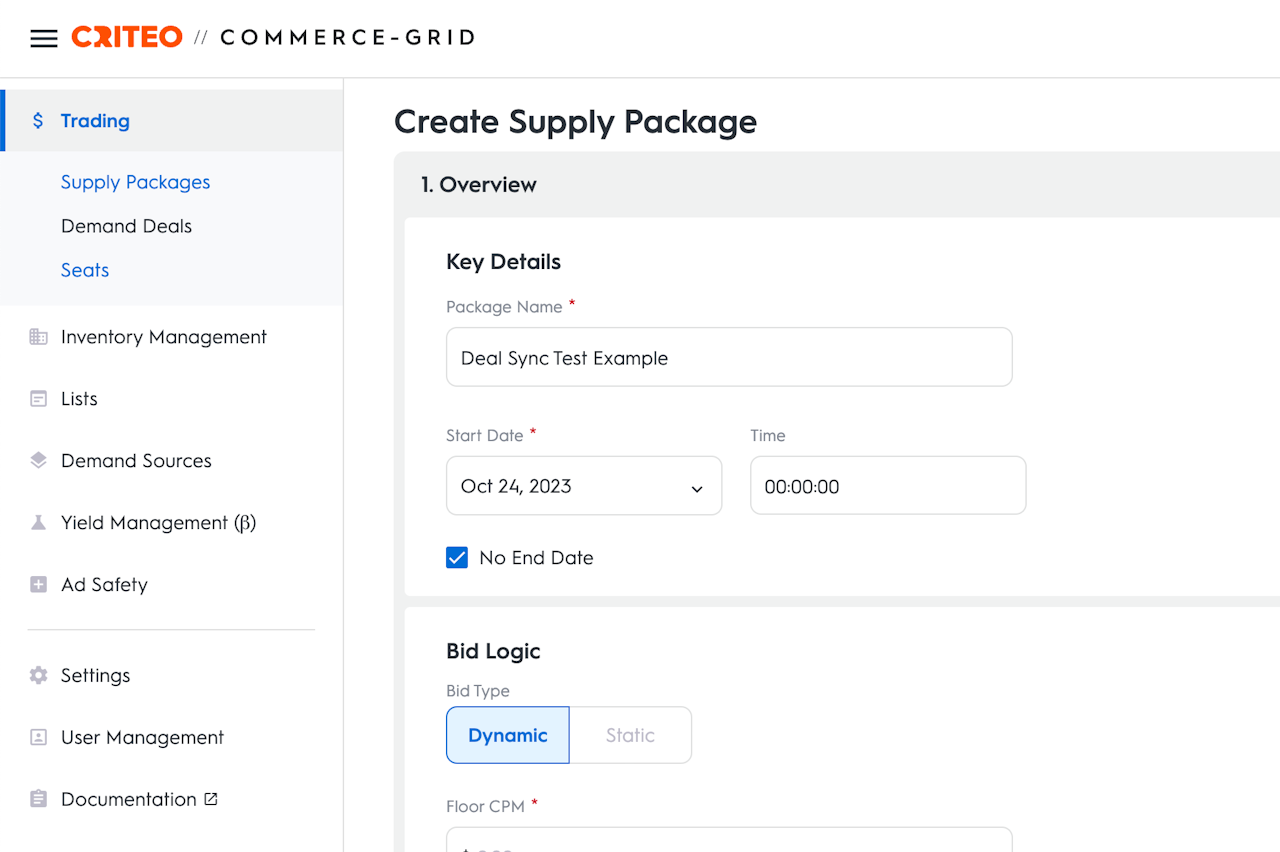Click the Documentation clipboard icon
Viewport: 1280px width, 852px height.
(38, 800)
